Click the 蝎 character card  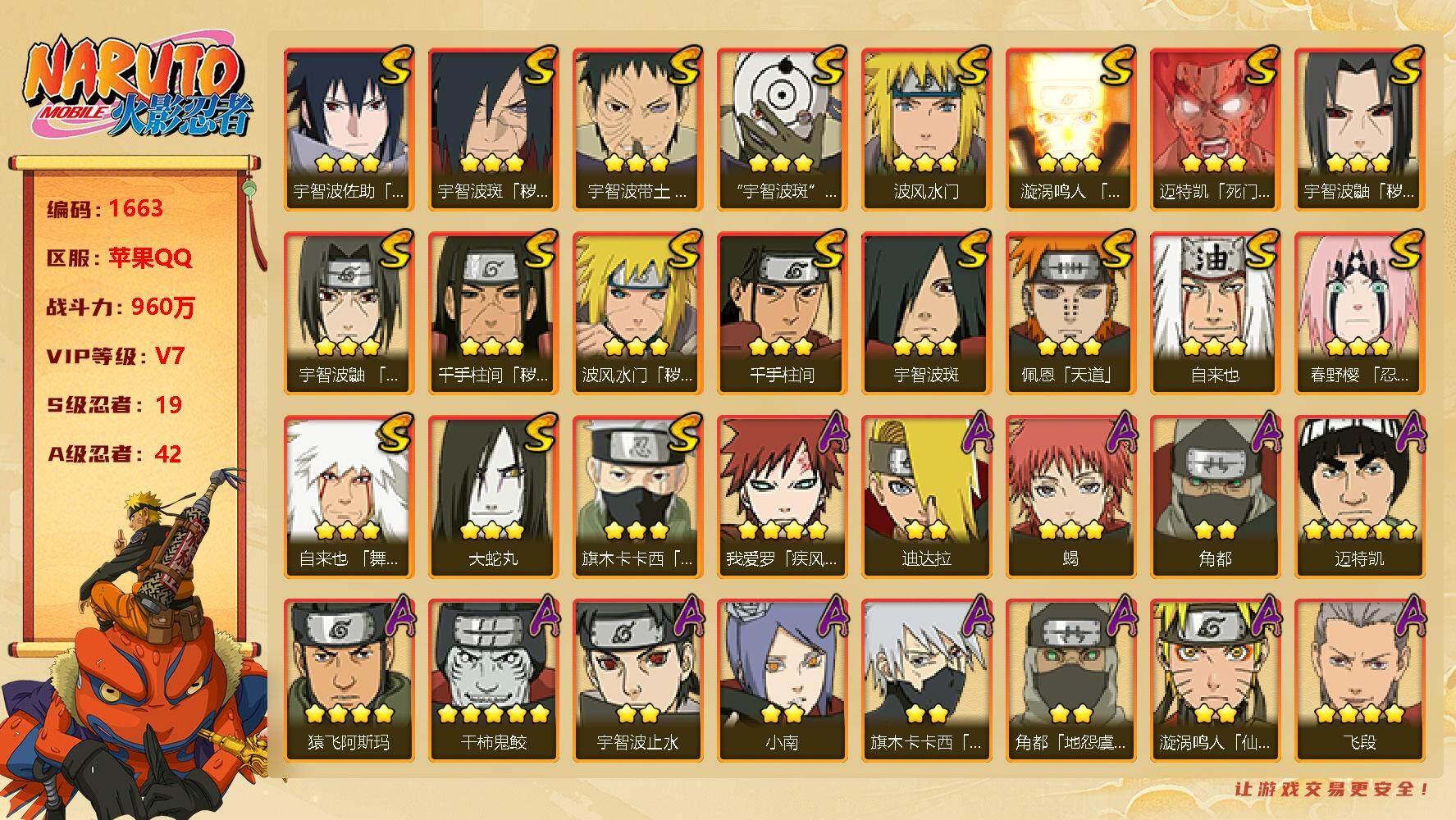pyautogui.click(x=1070, y=496)
